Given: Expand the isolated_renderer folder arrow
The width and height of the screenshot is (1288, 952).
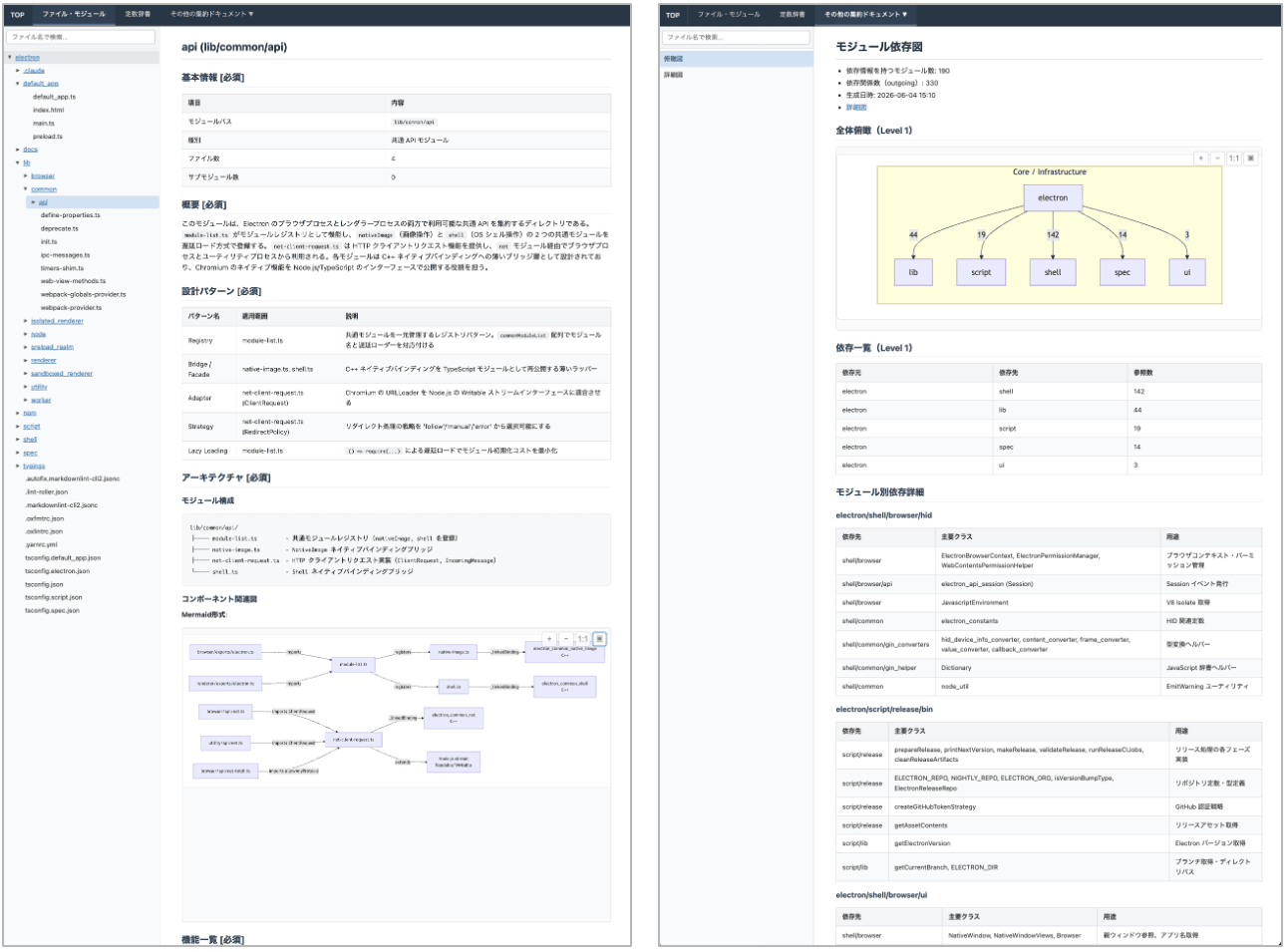Looking at the screenshot, I should tap(26, 321).
